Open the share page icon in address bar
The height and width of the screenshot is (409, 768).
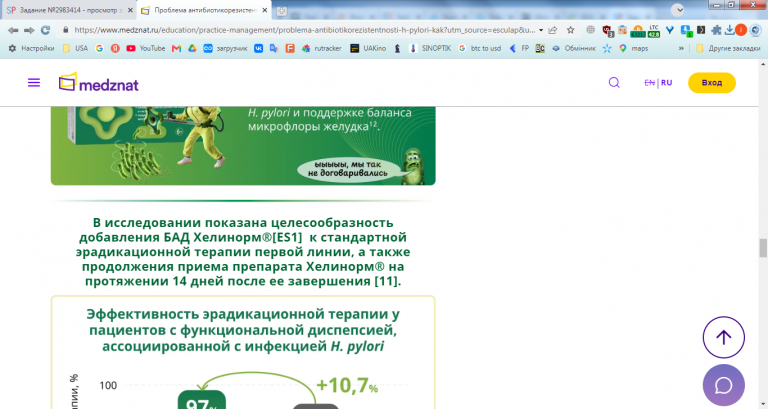click(x=552, y=30)
